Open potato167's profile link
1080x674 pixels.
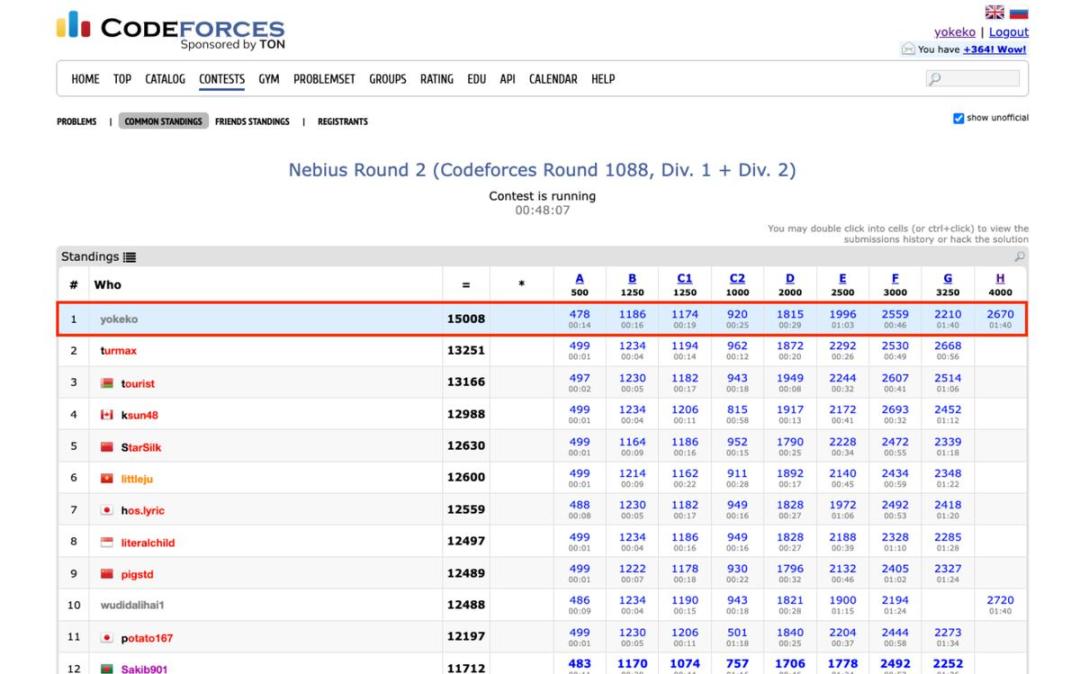pyautogui.click(x=147, y=638)
